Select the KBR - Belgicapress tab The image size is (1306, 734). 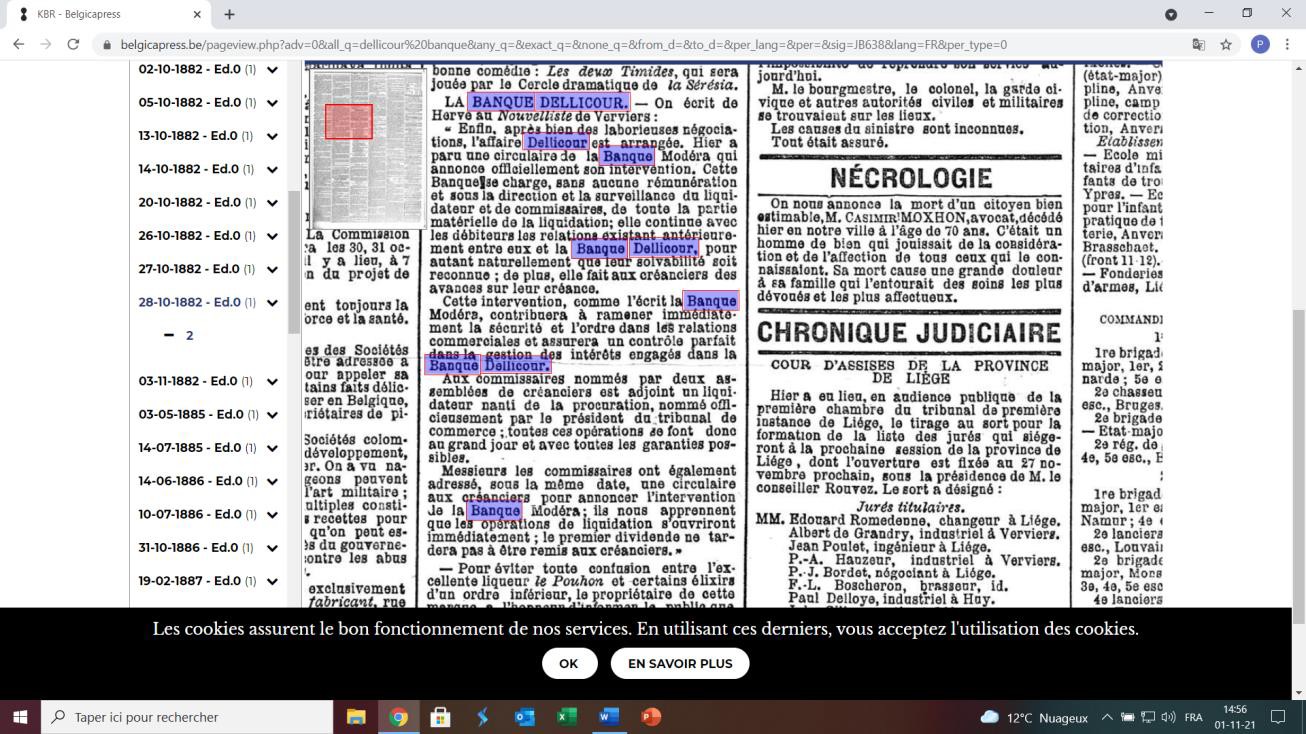[105, 14]
